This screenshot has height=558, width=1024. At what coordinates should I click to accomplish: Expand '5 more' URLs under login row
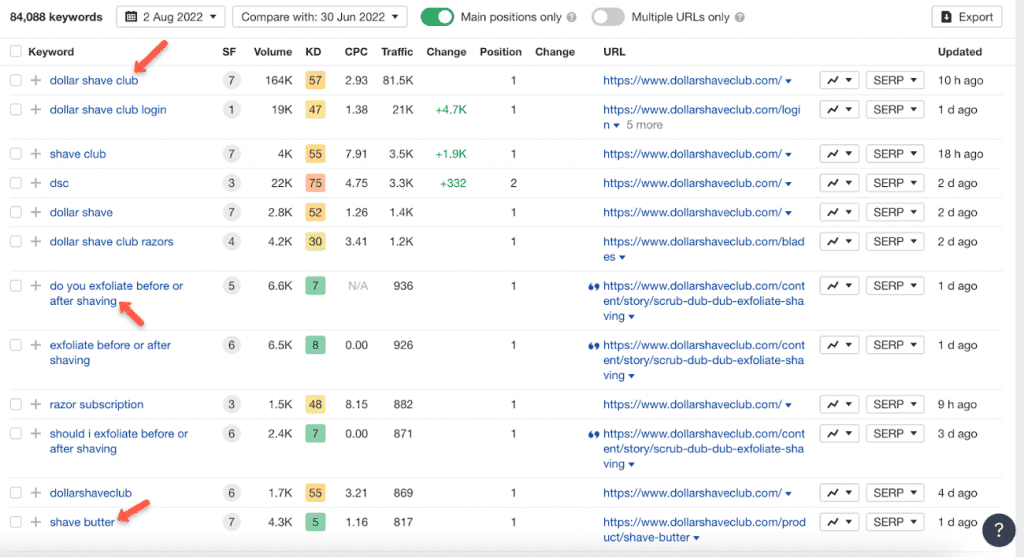tap(643, 125)
